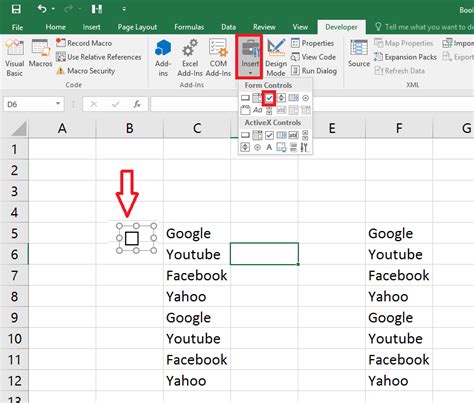The image size is (474, 403).
Task: Select ActiveX Command Button icon
Action: (x=245, y=135)
